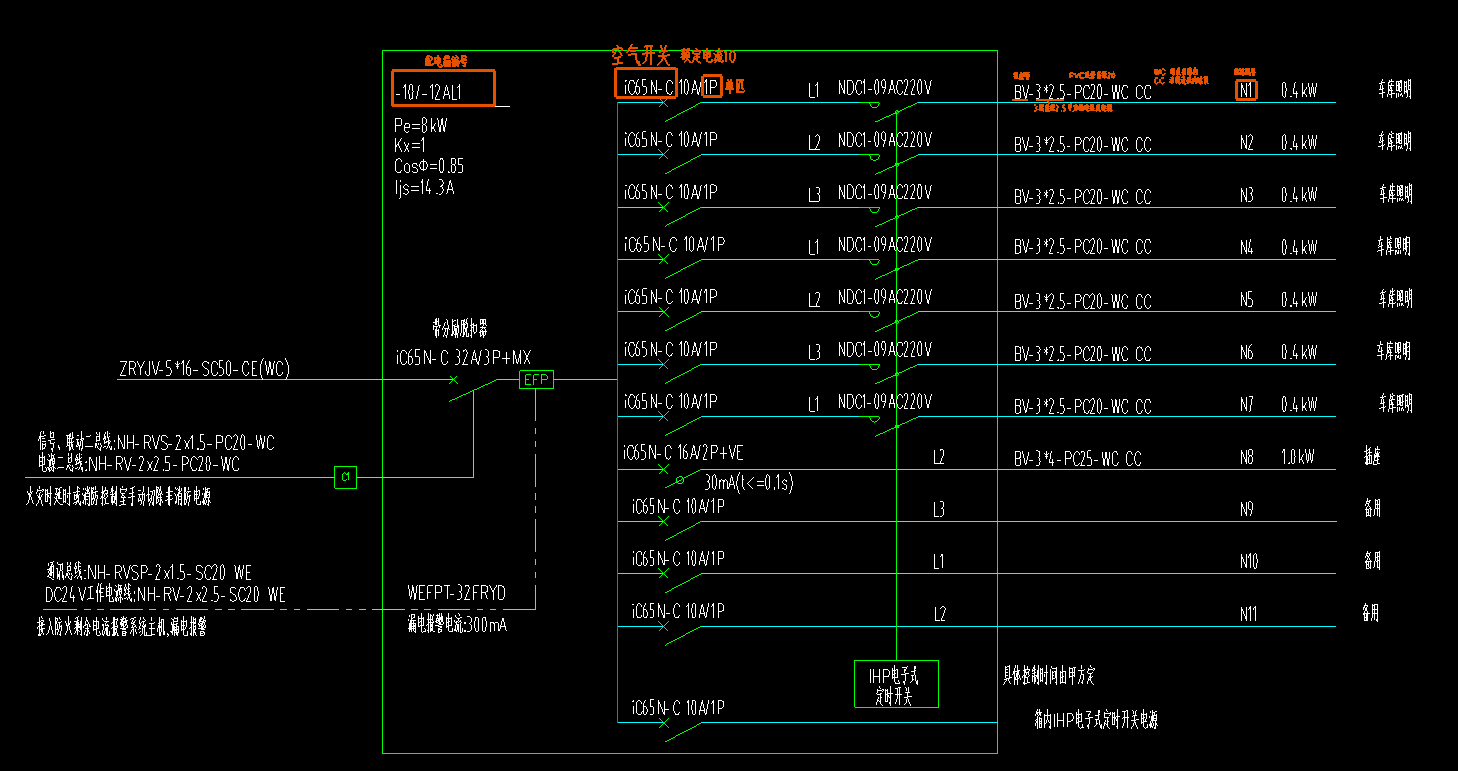The height and width of the screenshot is (771, 1458).
Task: Select the Kx=1 text
Action: coord(410,146)
